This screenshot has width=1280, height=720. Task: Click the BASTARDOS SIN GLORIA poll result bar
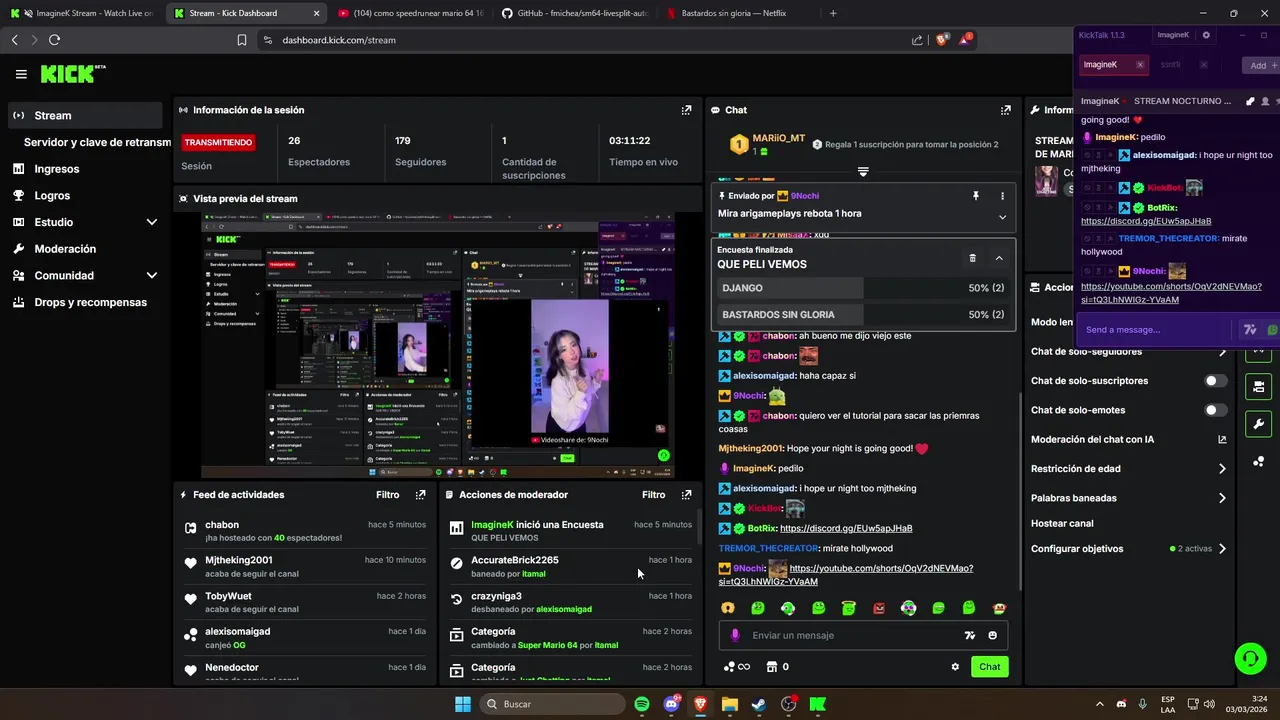(863, 314)
